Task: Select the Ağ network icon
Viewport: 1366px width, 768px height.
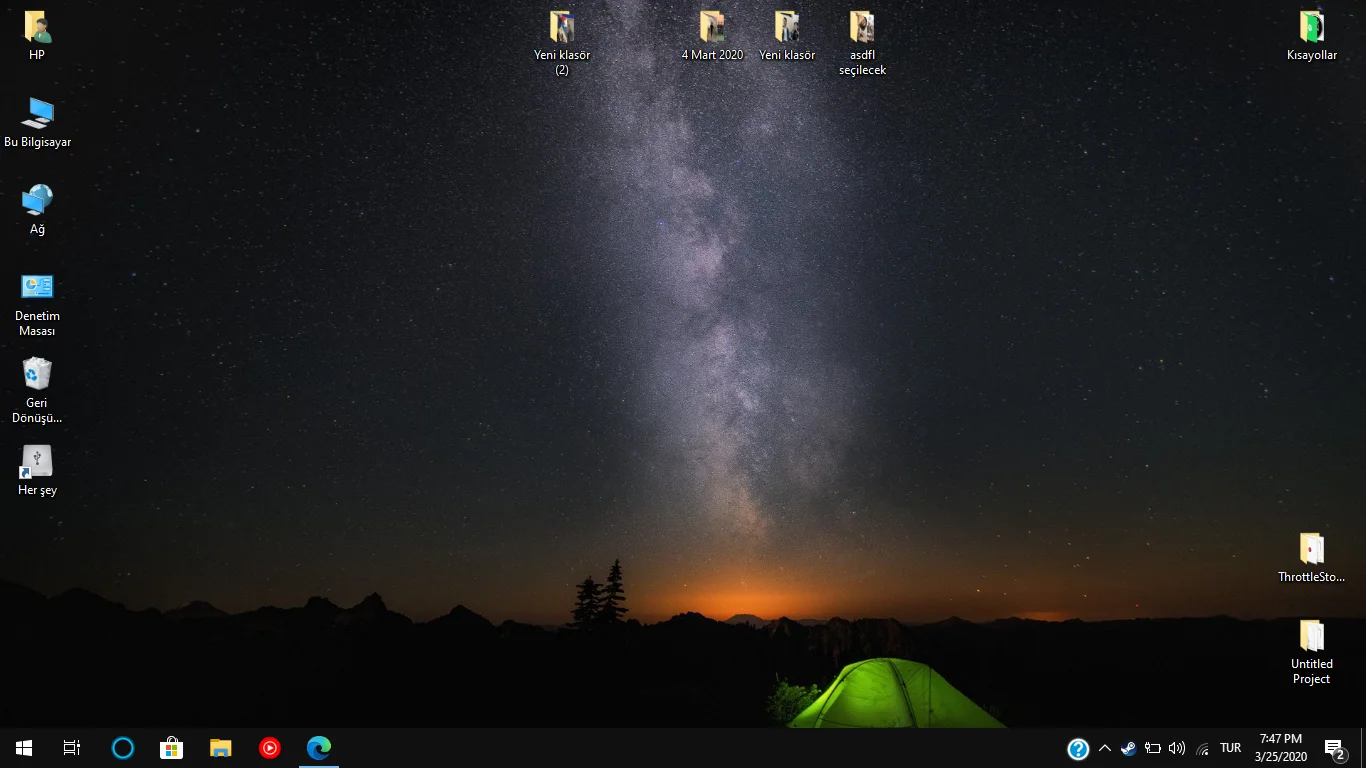Action: (37, 201)
